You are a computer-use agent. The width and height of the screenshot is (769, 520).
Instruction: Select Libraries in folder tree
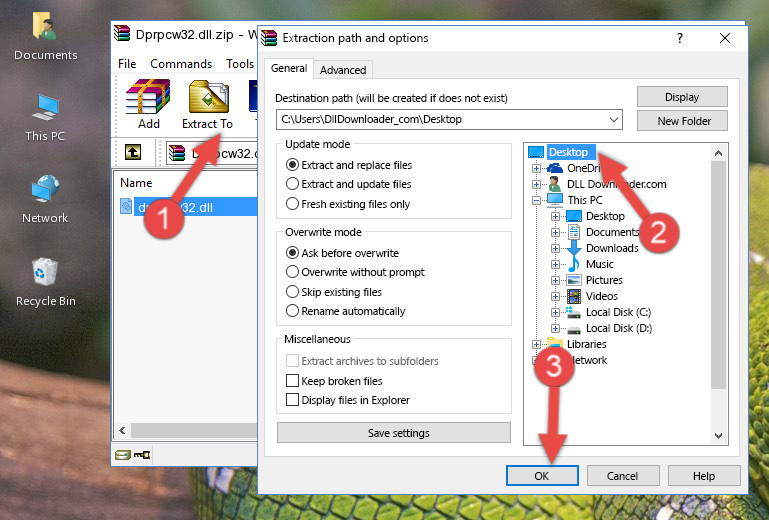(x=587, y=344)
